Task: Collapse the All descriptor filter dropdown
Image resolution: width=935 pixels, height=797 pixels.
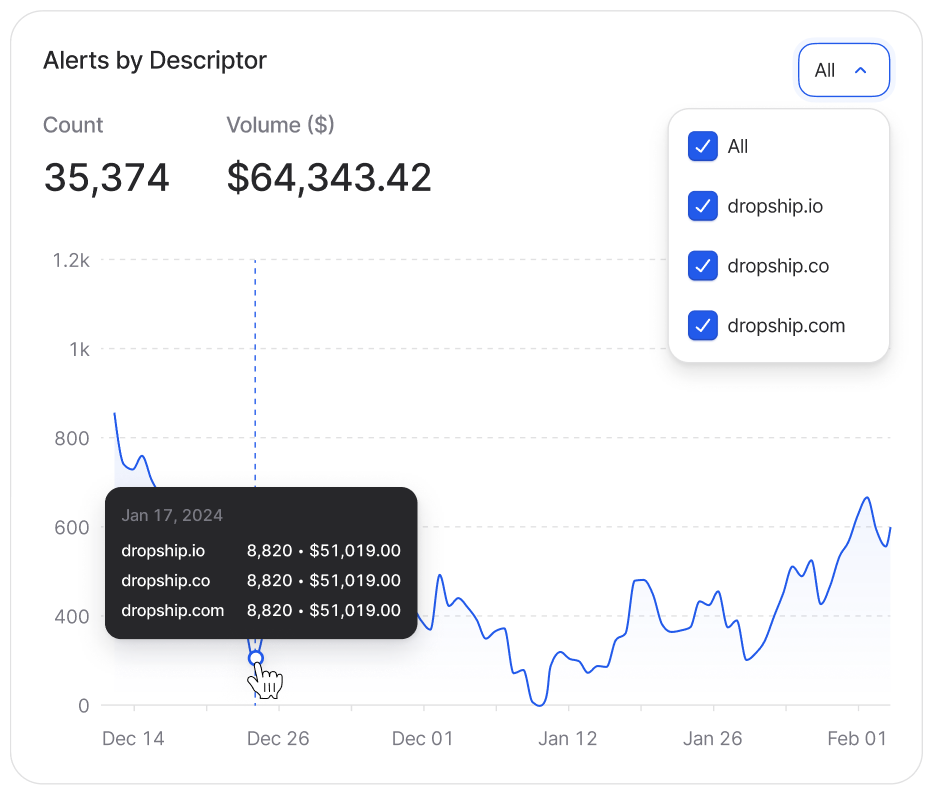Action: pyautogui.click(x=843, y=70)
